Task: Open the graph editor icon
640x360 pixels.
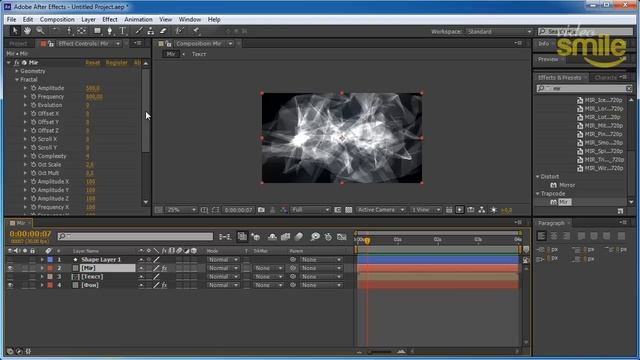Action: [342, 237]
